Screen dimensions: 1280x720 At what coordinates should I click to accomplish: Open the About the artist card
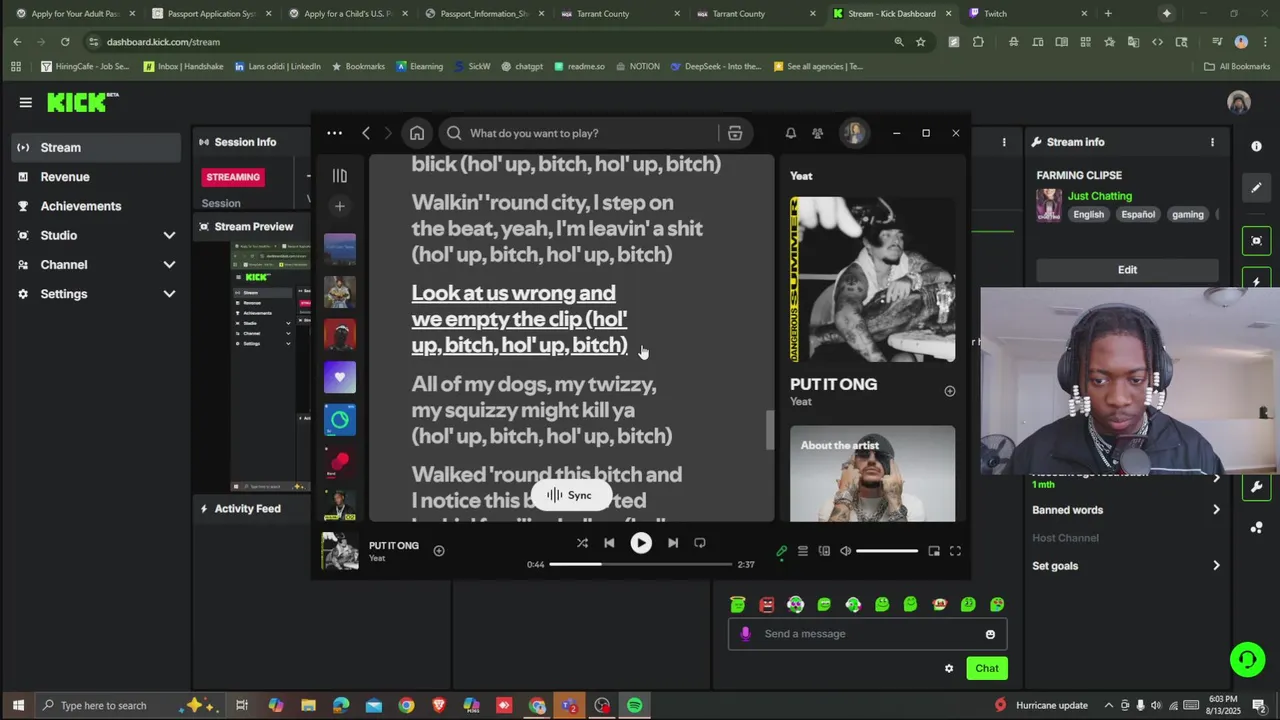[873, 474]
